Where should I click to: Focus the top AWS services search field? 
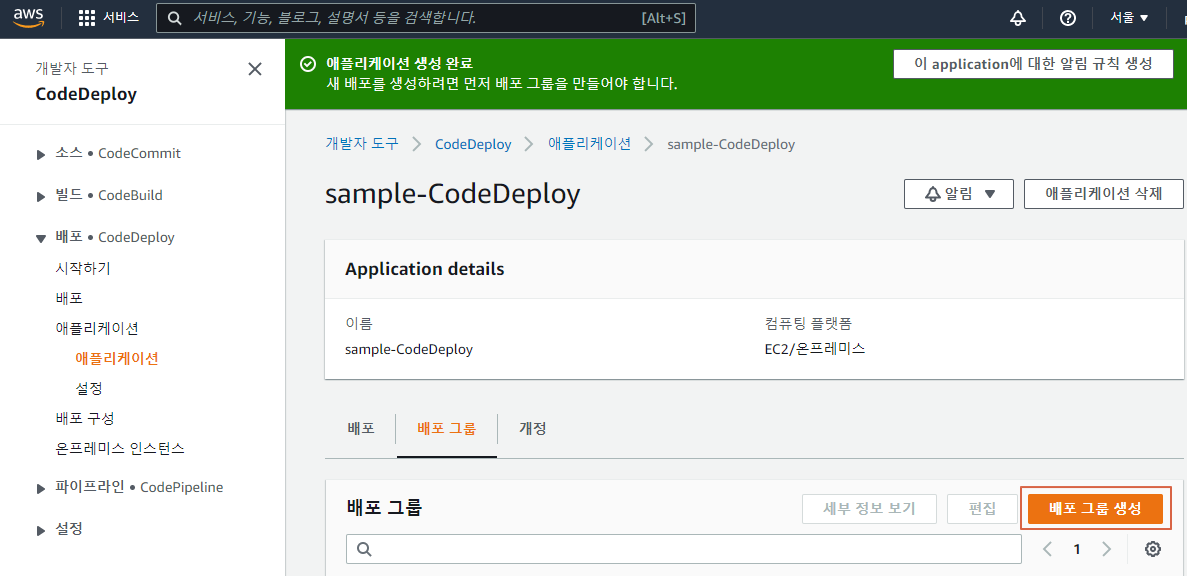(x=425, y=18)
